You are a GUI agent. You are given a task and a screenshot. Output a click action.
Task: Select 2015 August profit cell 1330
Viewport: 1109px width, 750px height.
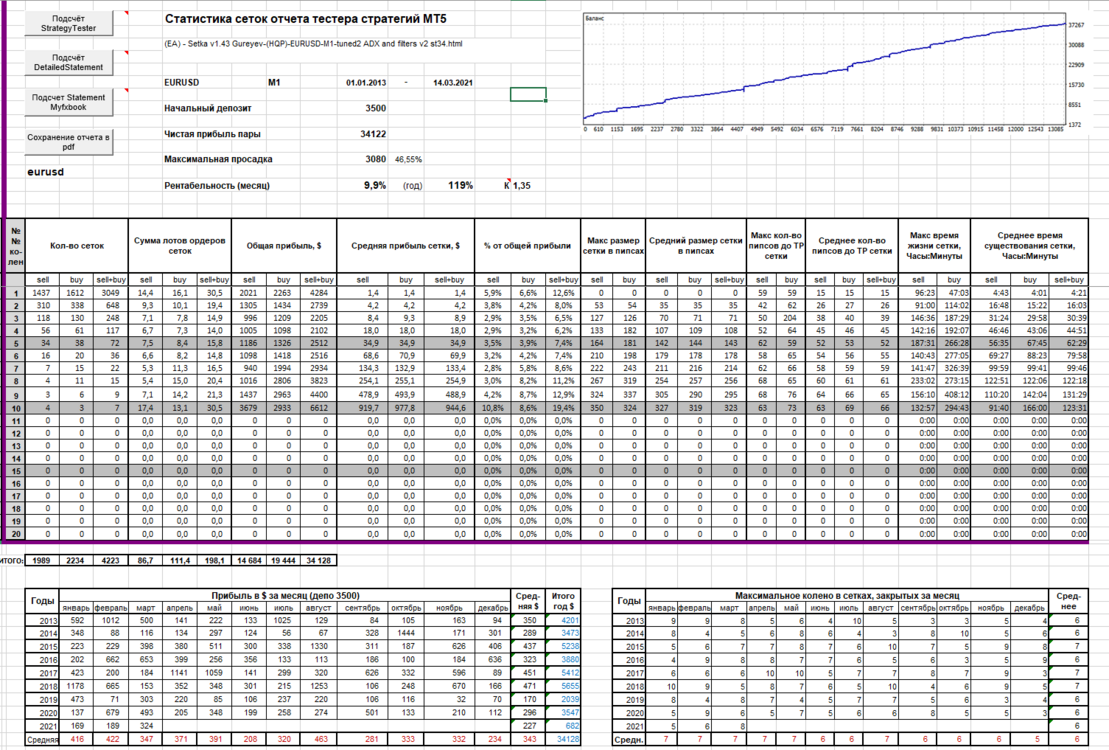pyautogui.click(x=318, y=647)
